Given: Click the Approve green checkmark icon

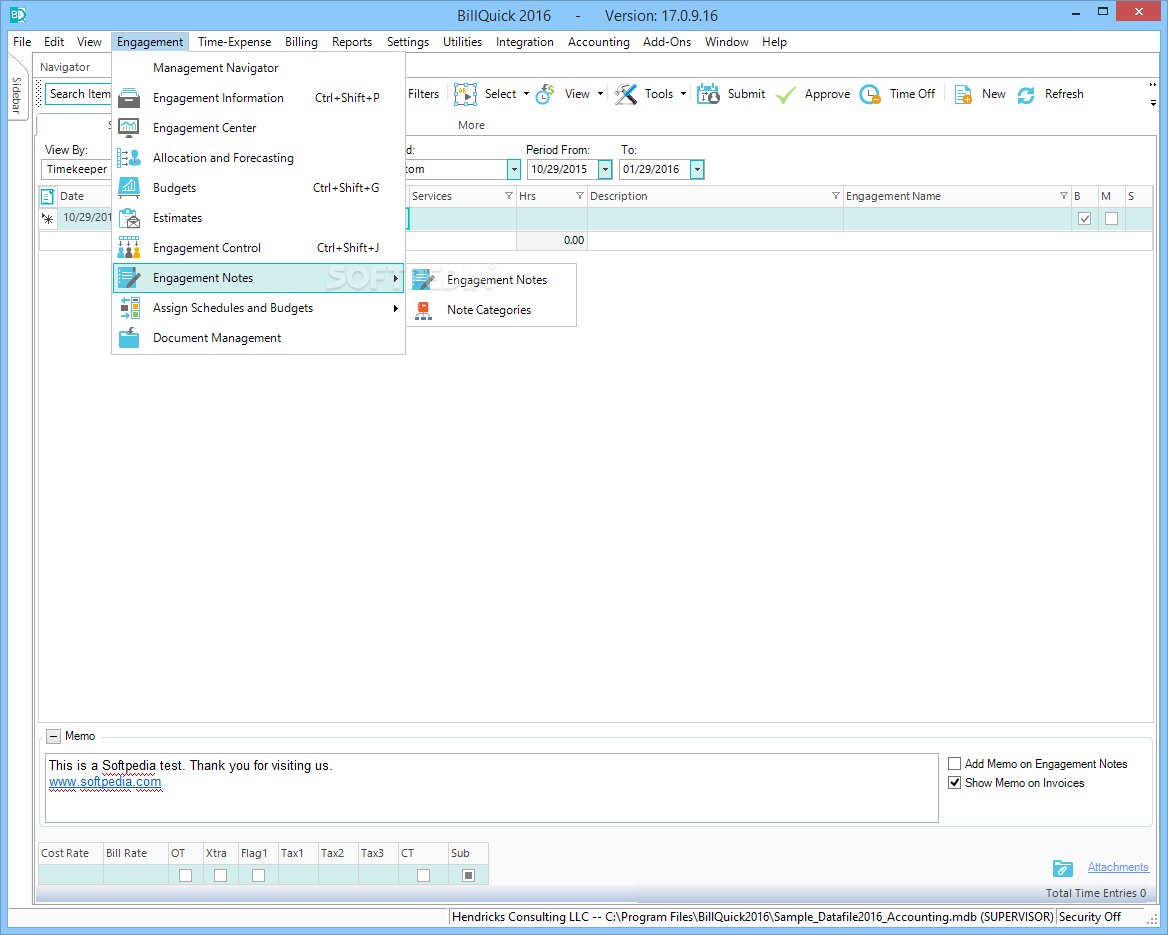Looking at the screenshot, I should click(786, 95).
